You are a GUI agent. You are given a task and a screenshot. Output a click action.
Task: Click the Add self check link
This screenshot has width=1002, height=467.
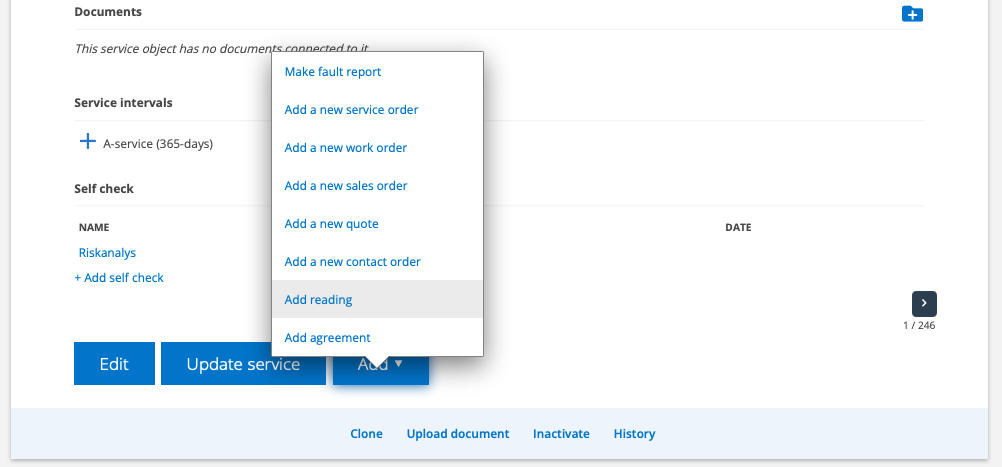click(119, 278)
